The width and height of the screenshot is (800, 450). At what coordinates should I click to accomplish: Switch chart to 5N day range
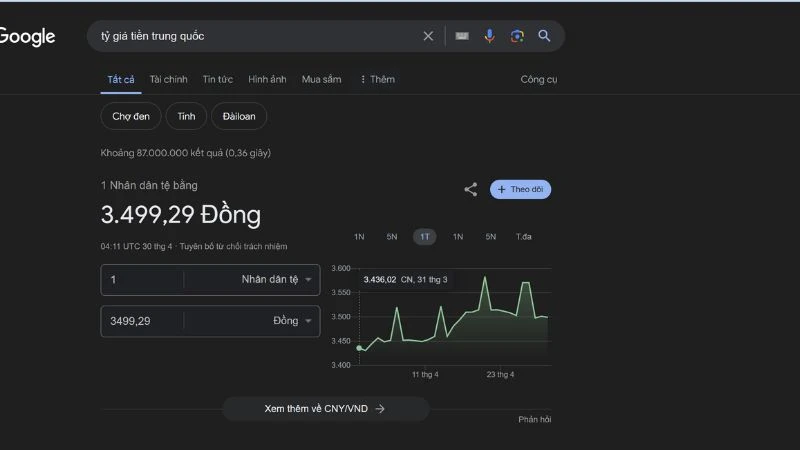(x=392, y=237)
